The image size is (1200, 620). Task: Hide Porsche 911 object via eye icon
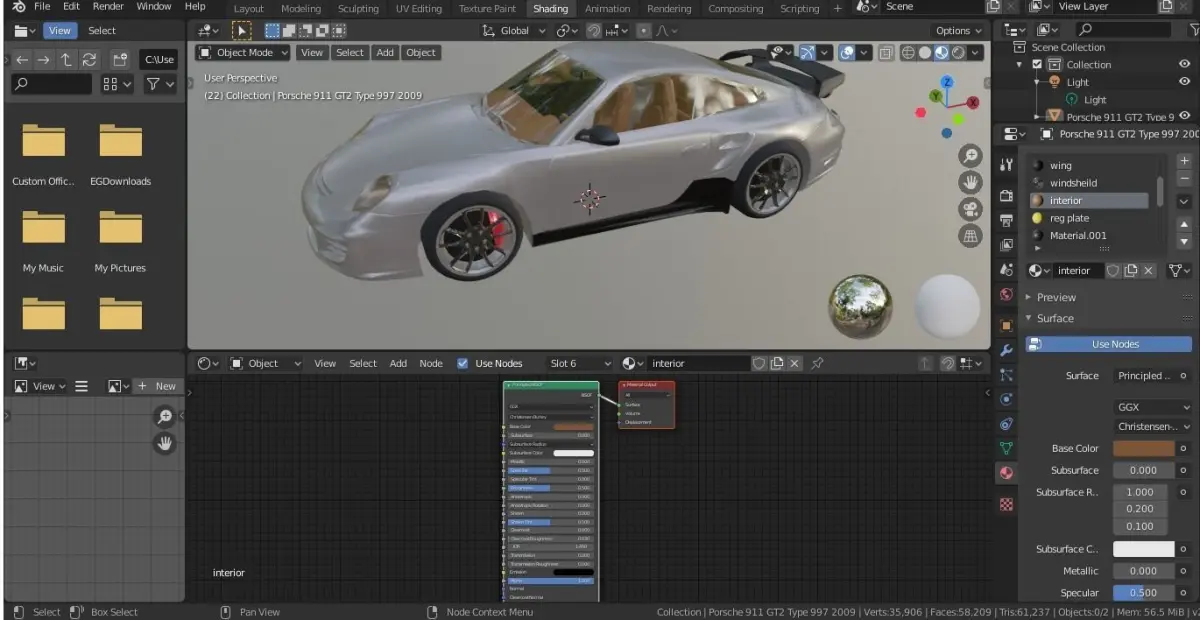pos(1184,116)
